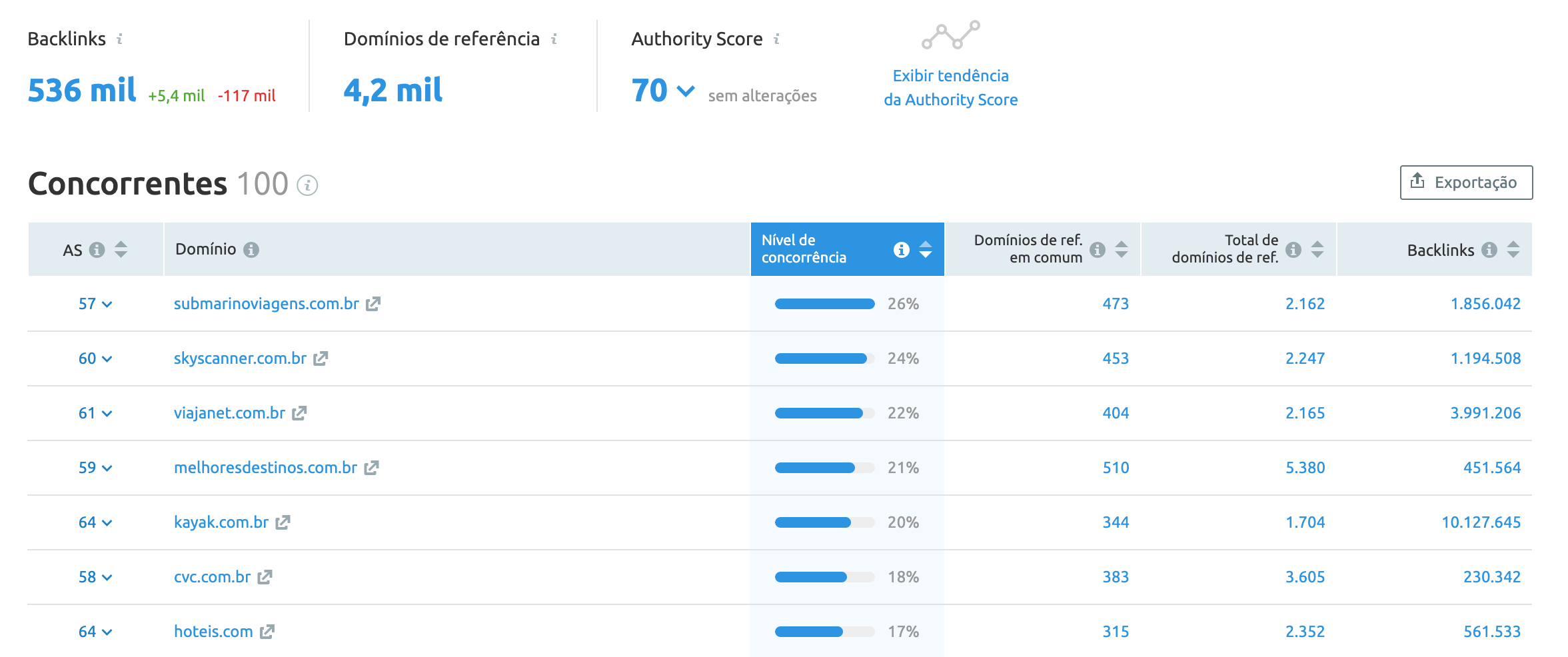The width and height of the screenshot is (1568, 657).
Task: Click the Authority Score info icon
Action: (x=776, y=39)
